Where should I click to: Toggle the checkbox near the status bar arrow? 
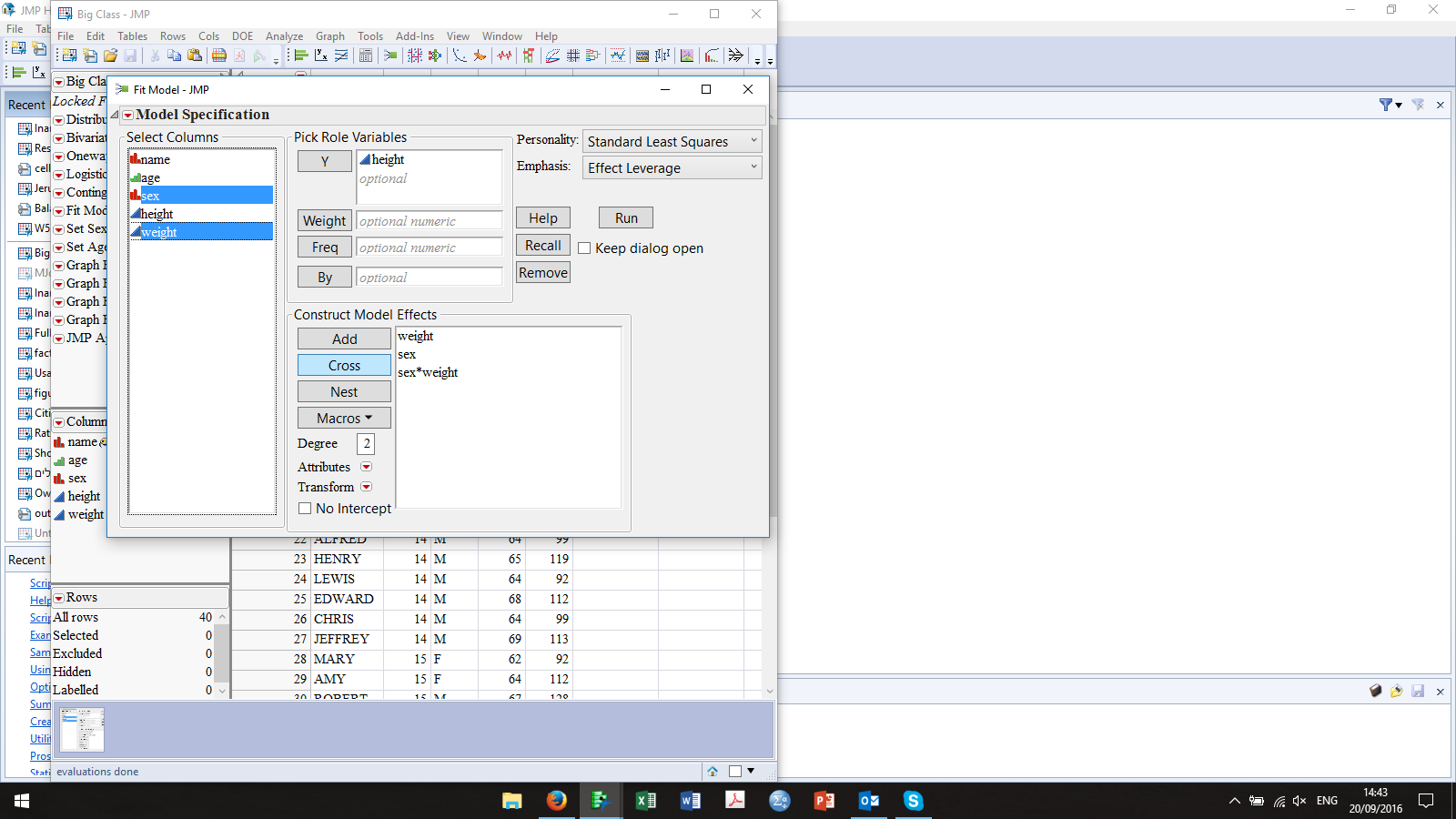[734, 770]
